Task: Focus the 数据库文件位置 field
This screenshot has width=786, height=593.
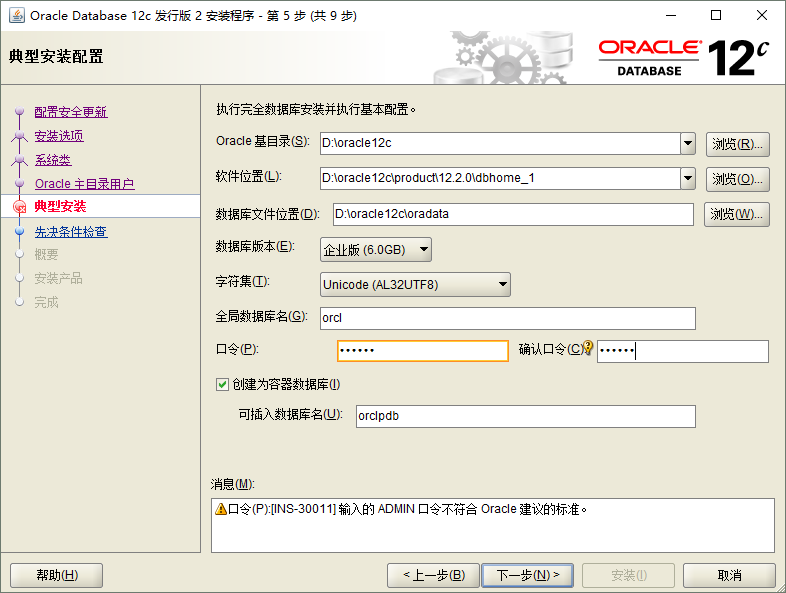Action: (513, 214)
